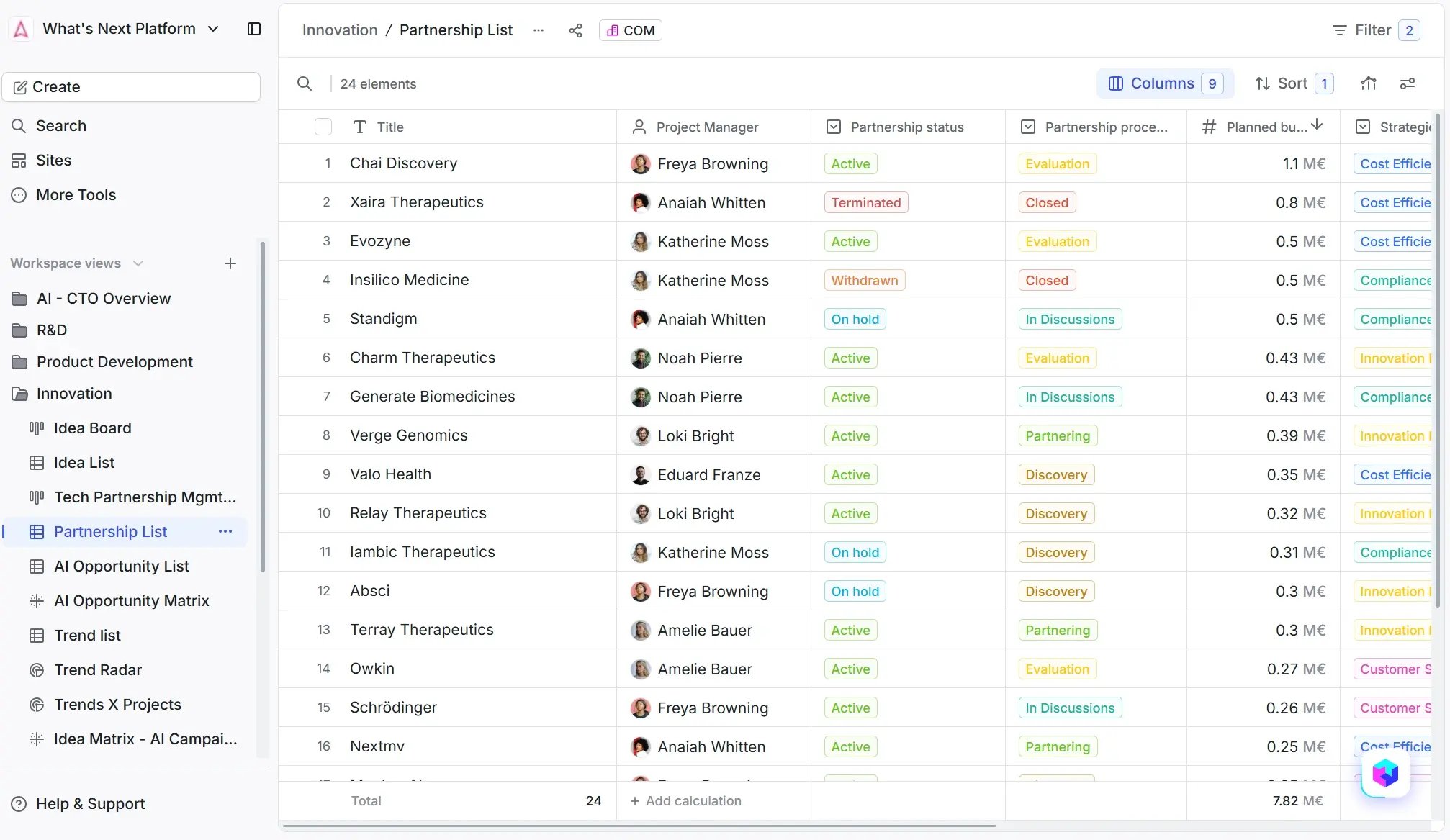Open the Filter panel showing 2 filters

click(1373, 30)
